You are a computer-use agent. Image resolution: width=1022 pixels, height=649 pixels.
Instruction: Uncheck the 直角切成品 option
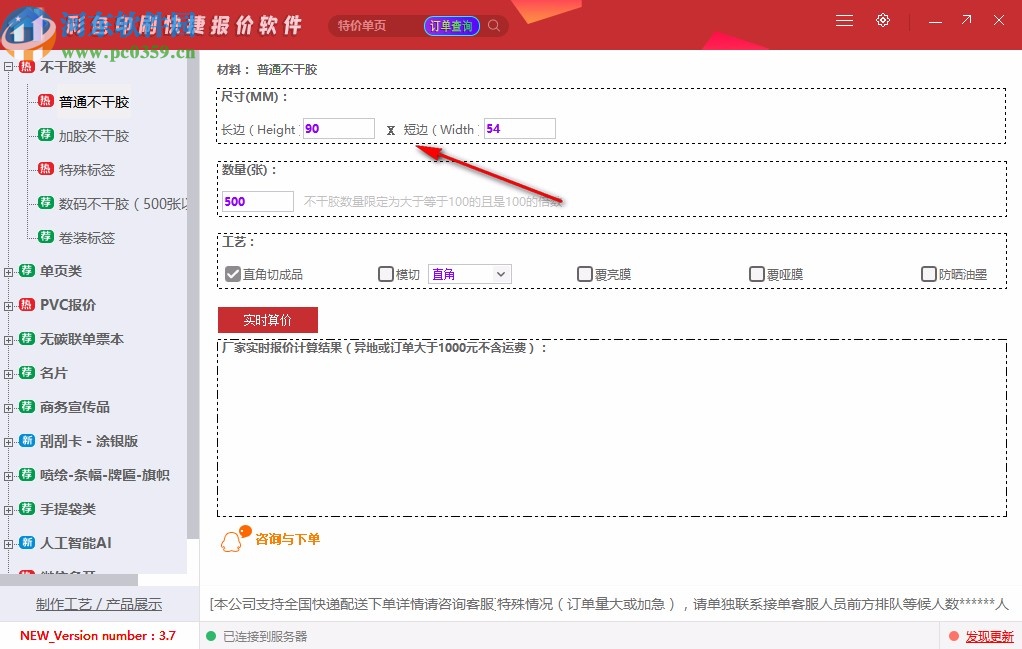(x=231, y=273)
